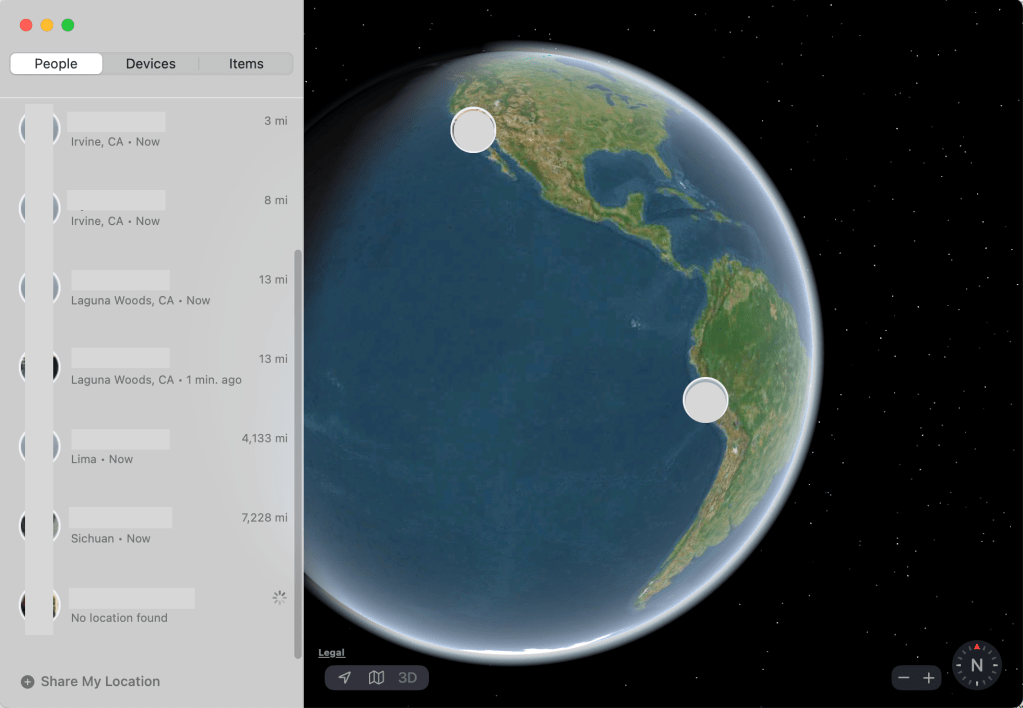Screen dimensions: 1023x708
Task: Select the first Irvine, CA person 3 mi away
Action: (150, 130)
